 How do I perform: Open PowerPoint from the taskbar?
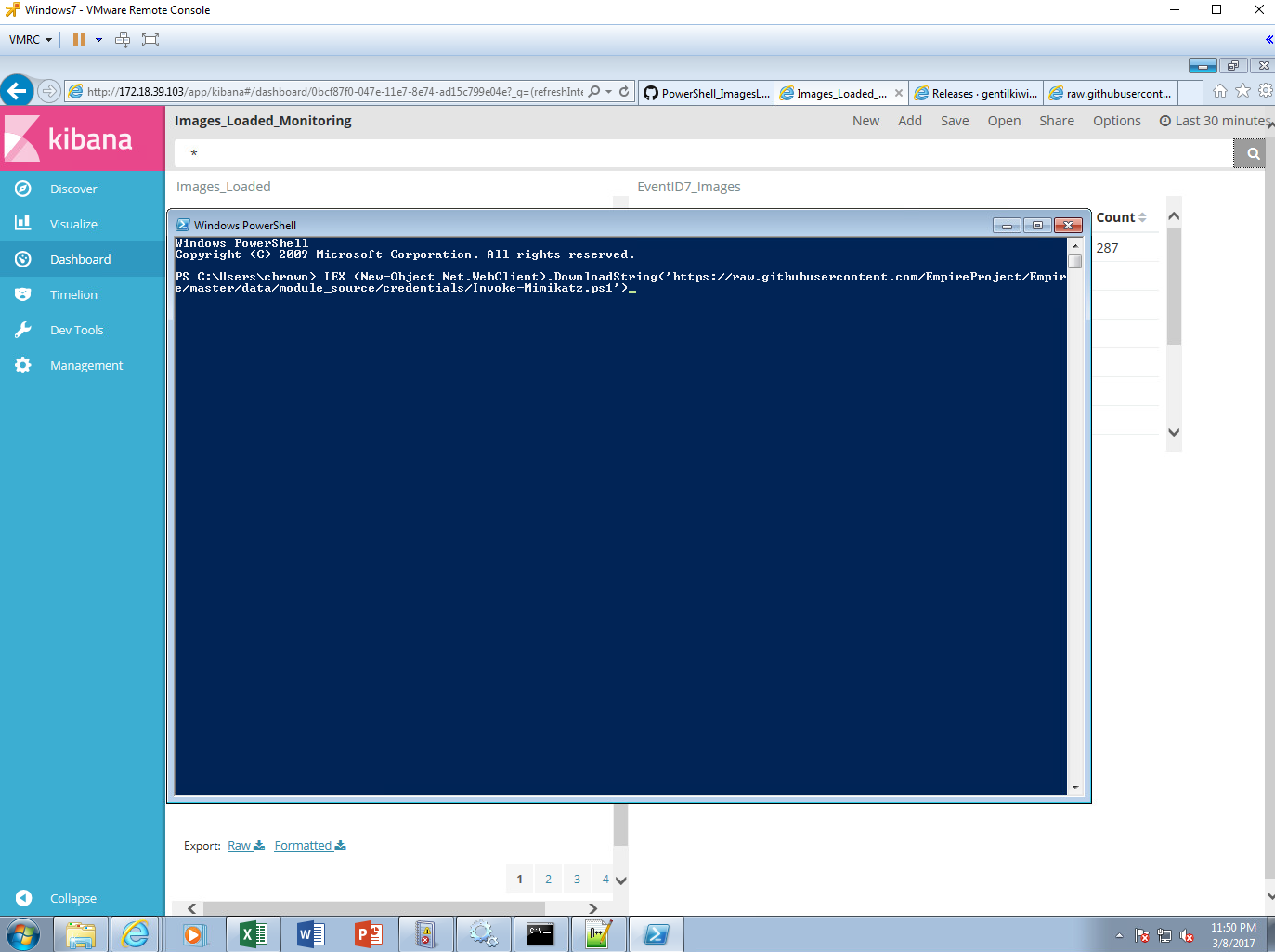tap(369, 934)
